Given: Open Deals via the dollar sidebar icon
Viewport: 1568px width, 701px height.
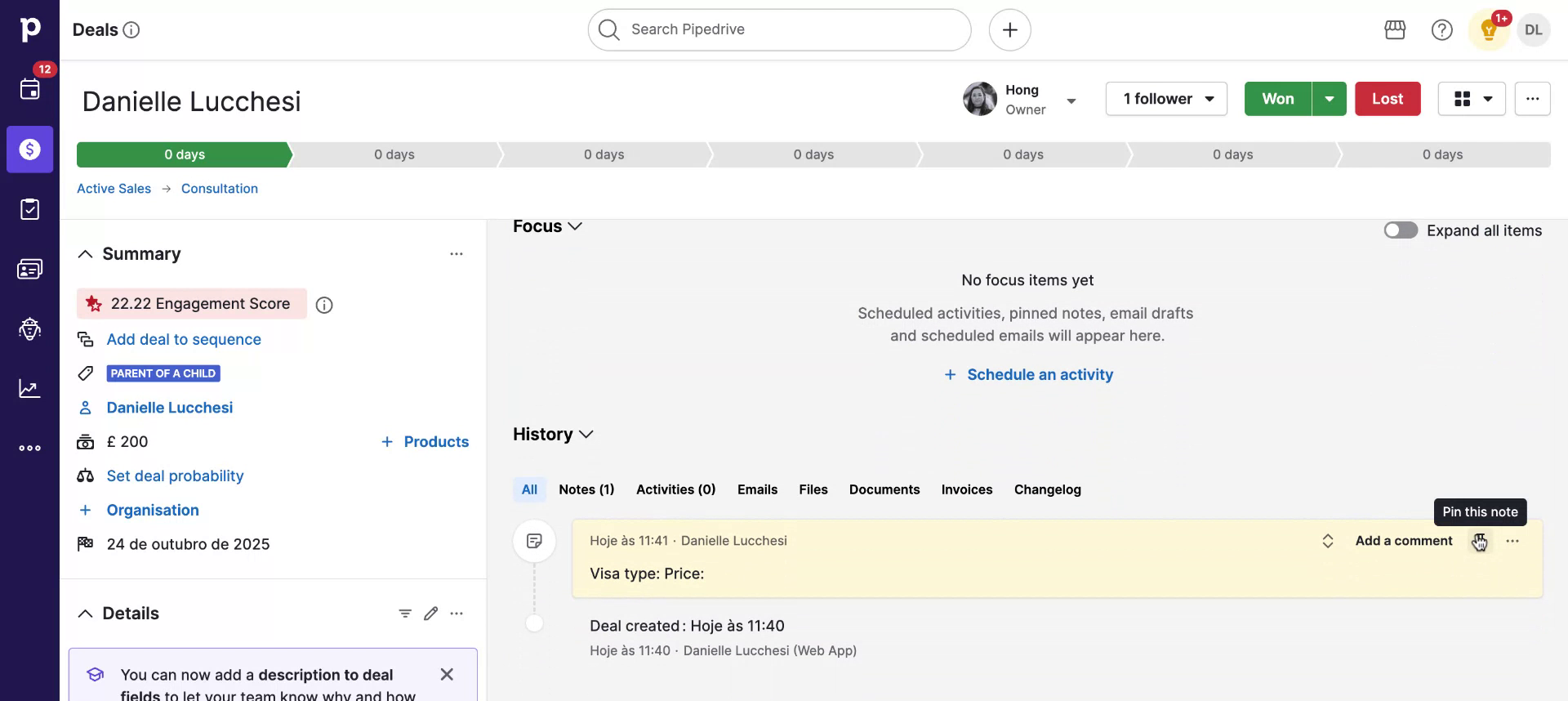Looking at the screenshot, I should [29, 150].
